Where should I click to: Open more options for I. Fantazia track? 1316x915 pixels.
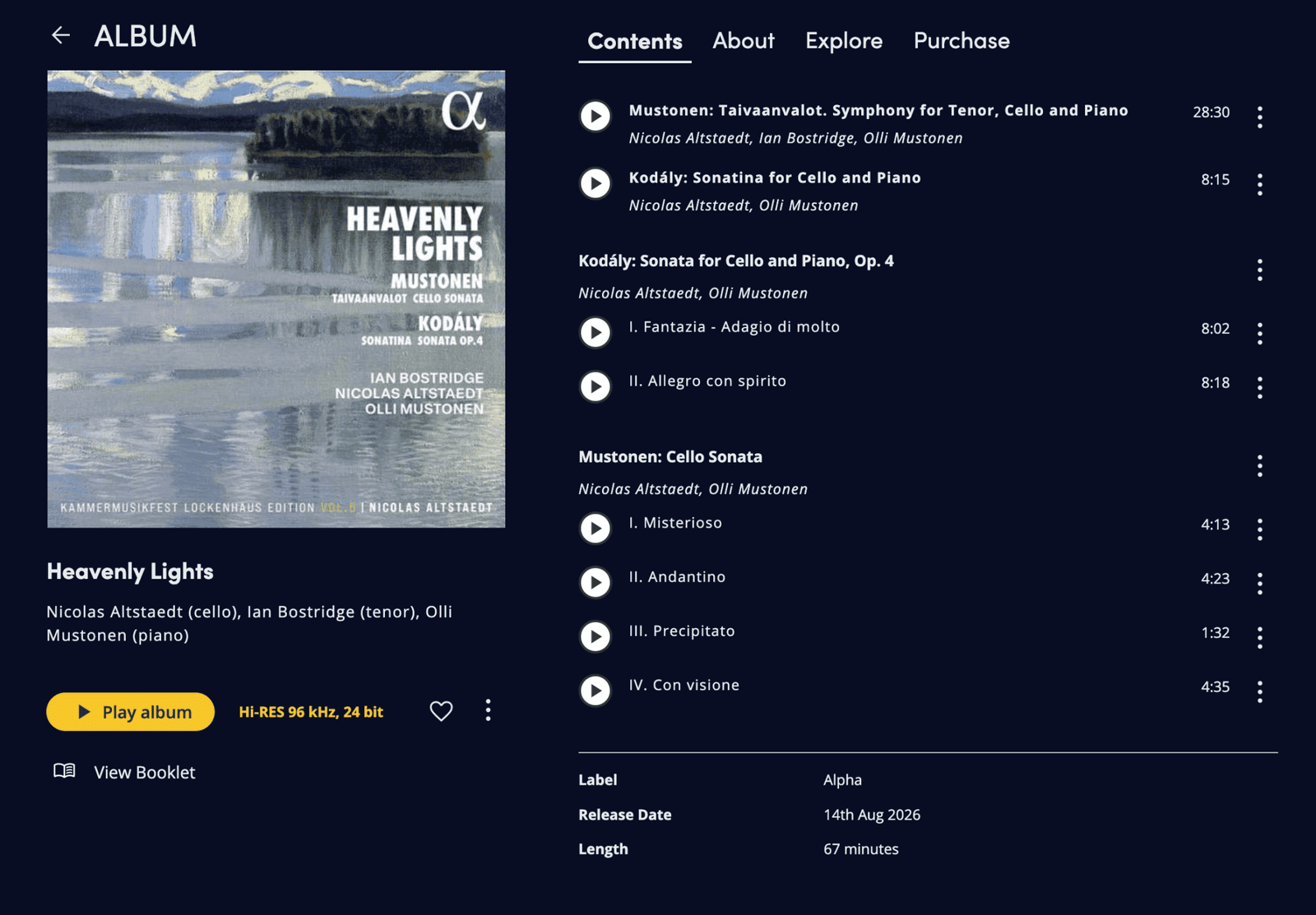[1259, 333]
